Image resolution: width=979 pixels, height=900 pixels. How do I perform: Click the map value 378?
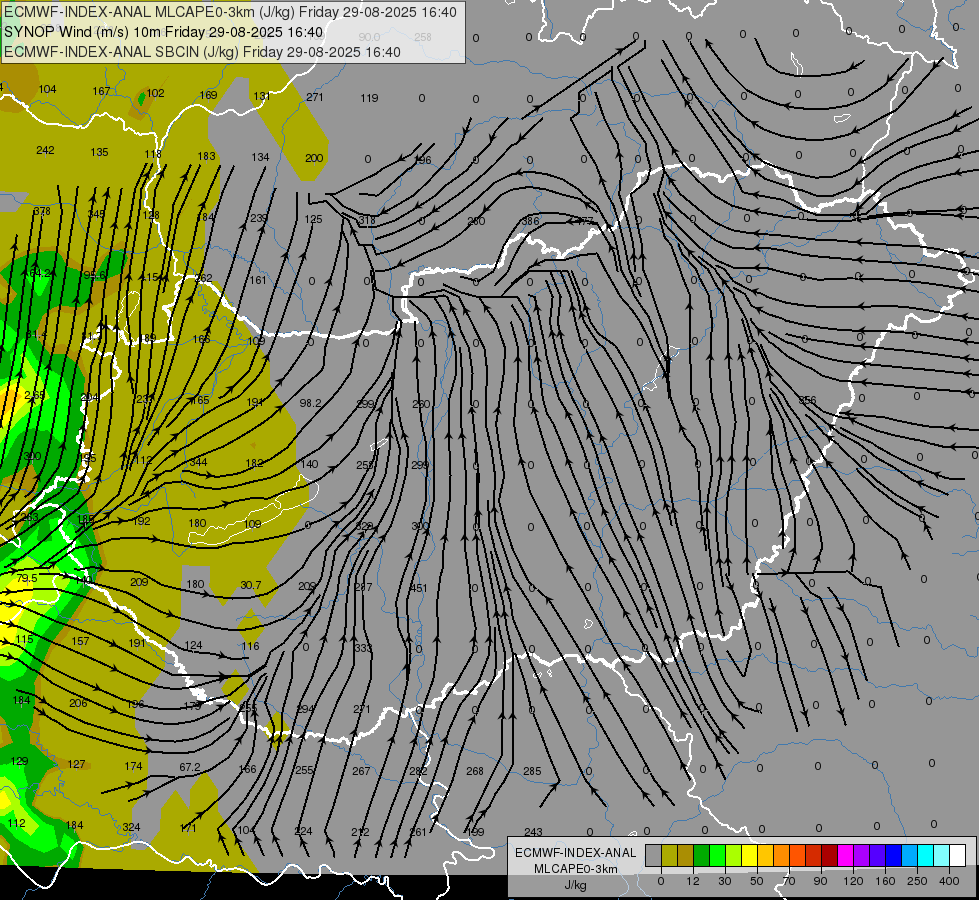tap(42, 211)
